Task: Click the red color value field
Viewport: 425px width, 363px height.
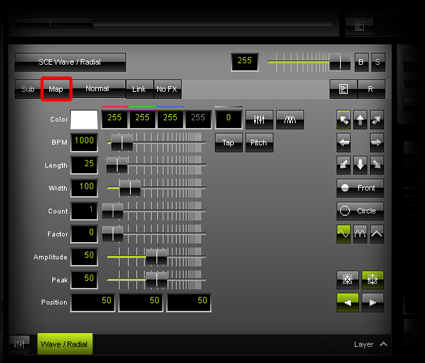Action: 115,120
